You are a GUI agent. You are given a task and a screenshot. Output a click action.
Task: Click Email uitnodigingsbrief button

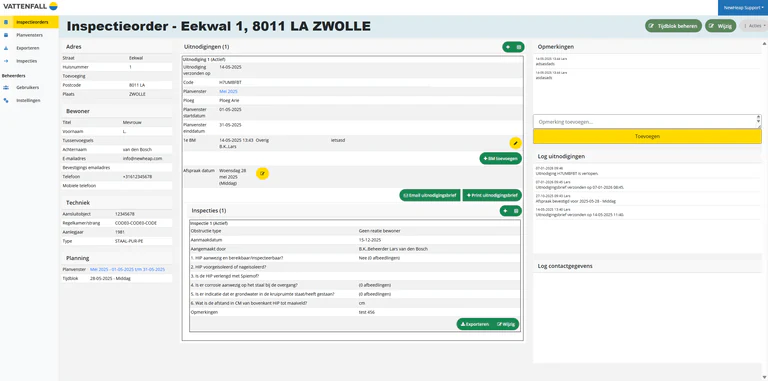click(430, 195)
